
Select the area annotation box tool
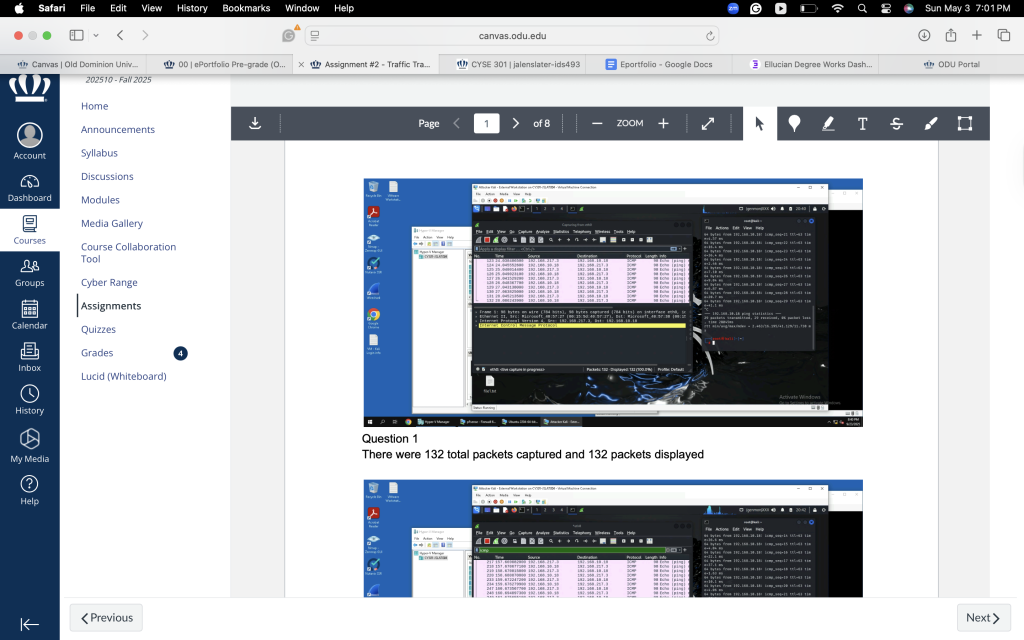[x=965, y=123]
